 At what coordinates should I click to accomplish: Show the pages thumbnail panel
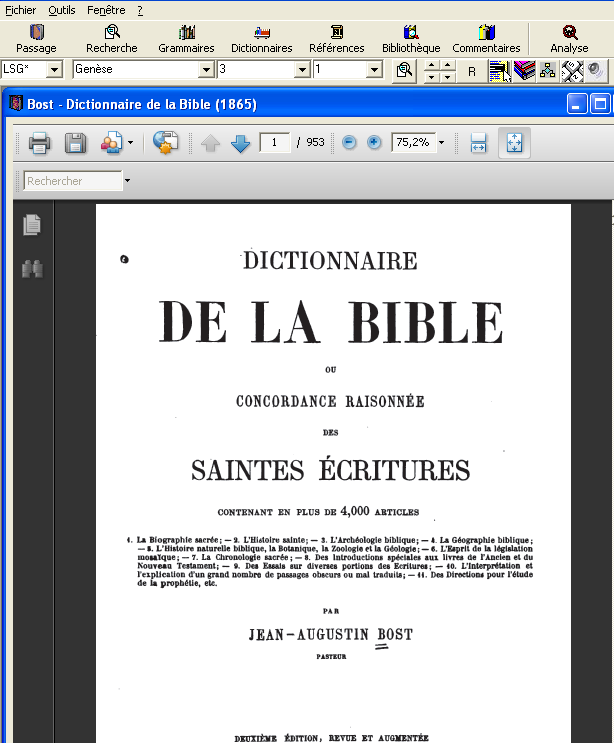(32, 225)
